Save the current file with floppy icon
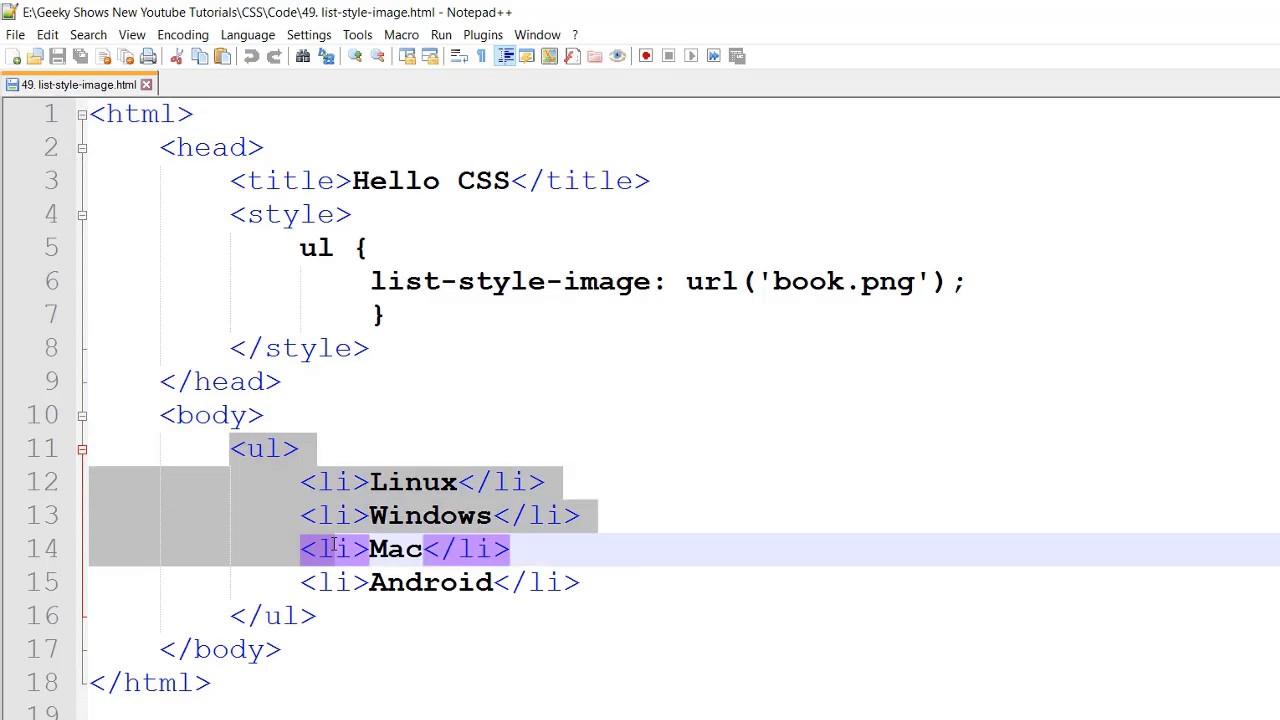Screen dimensions: 1280x720 pyautogui.click(x=57, y=56)
